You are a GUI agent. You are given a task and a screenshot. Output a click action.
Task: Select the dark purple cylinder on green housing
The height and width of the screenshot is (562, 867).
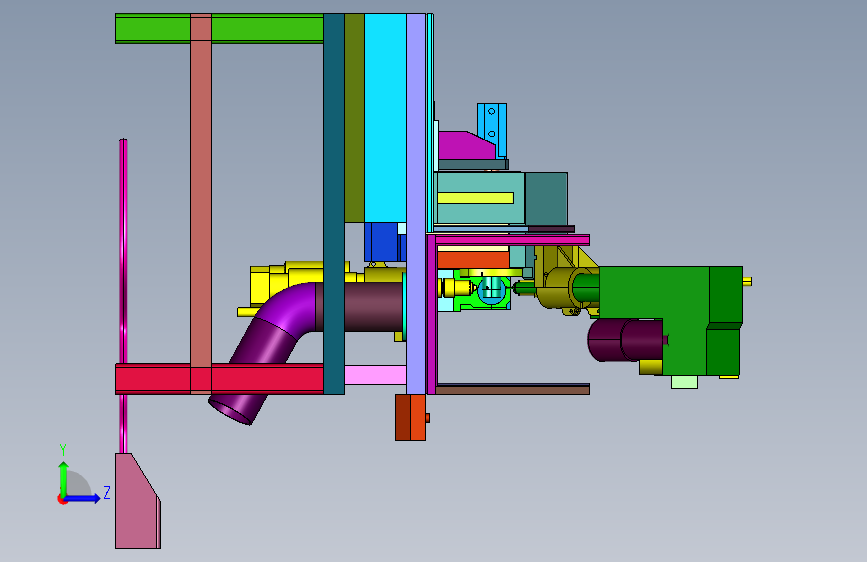coord(625,340)
